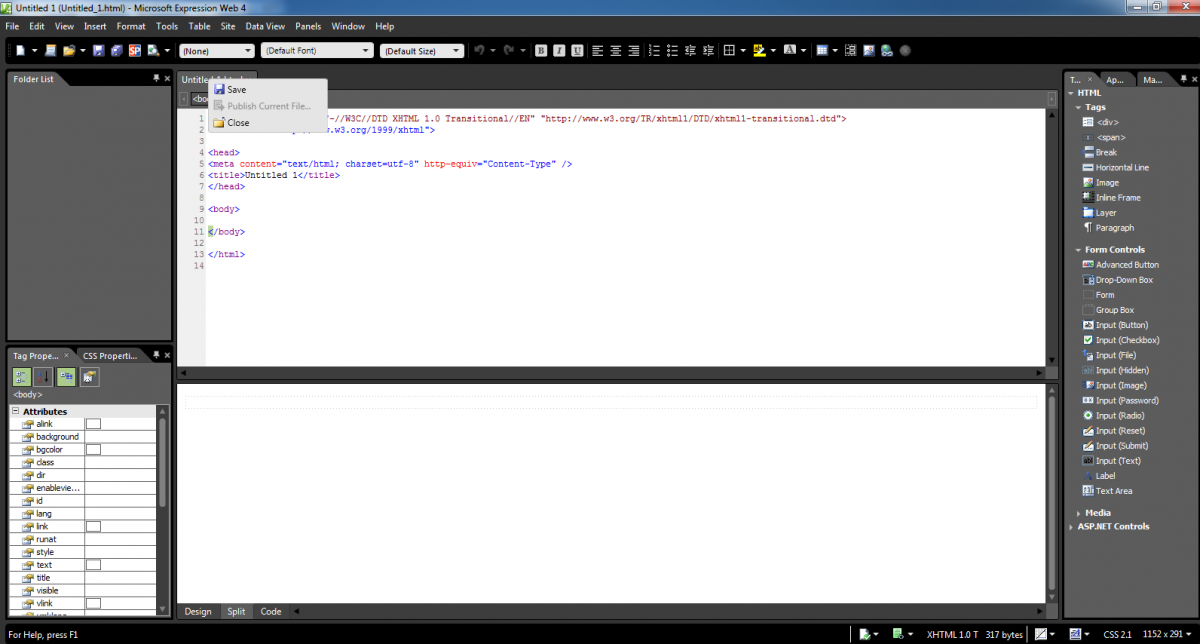1200x644 pixels.
Task: Click XHTML 1.0 T in status bar
Action: click(952, 634)
